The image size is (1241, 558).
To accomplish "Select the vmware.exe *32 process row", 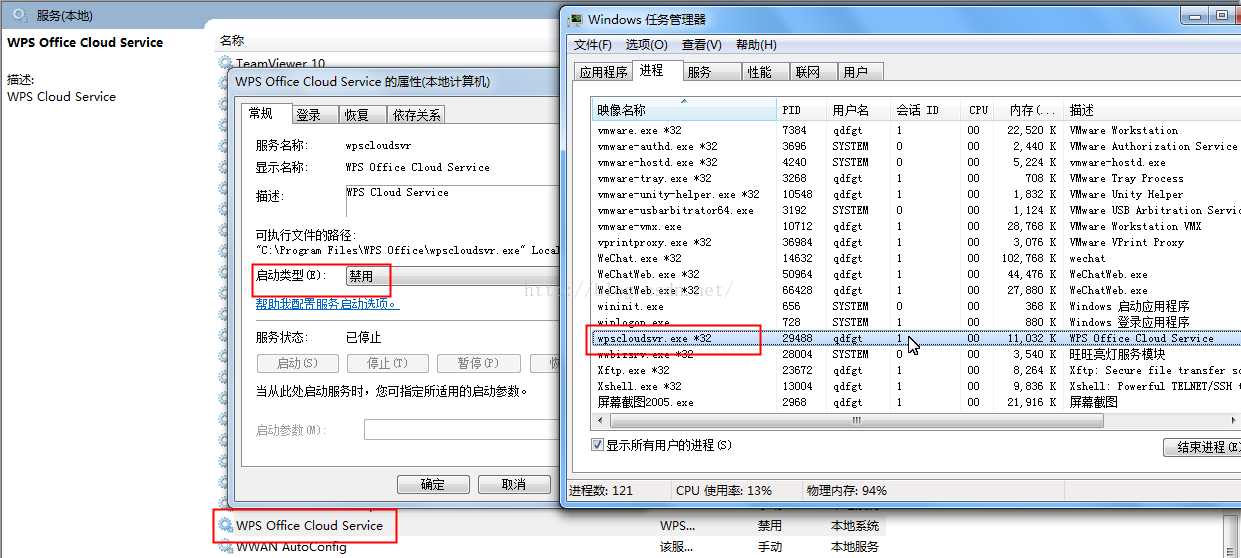I will [x=916, y=130].
